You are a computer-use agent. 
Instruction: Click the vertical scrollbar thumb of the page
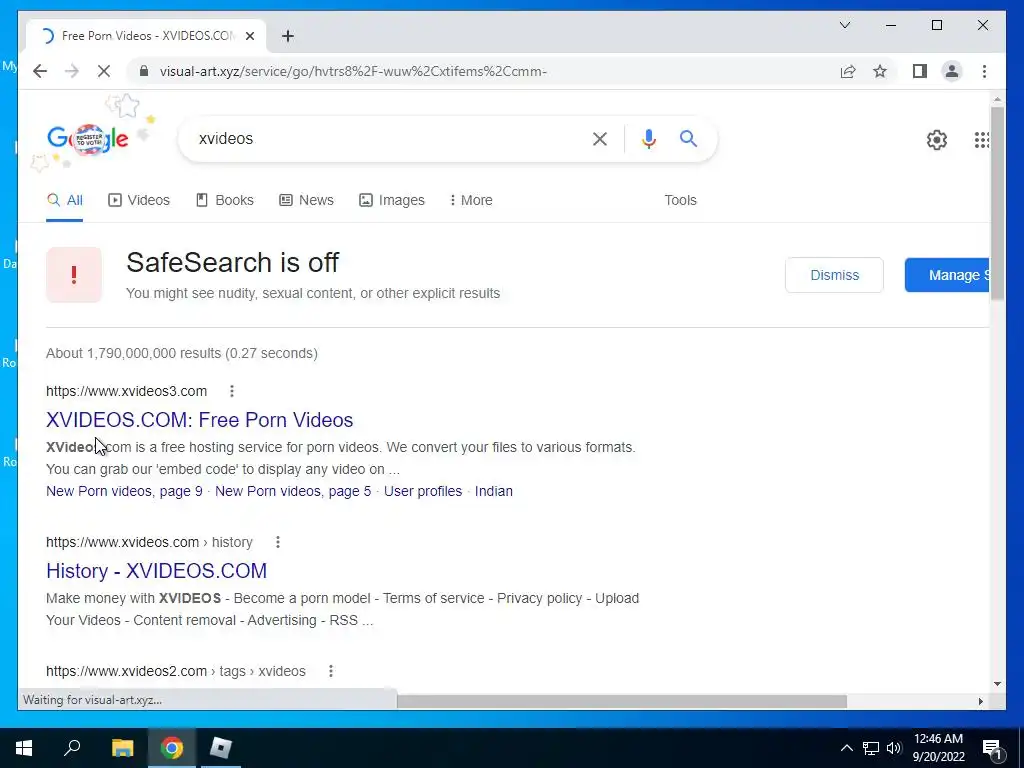pos(997,202)
